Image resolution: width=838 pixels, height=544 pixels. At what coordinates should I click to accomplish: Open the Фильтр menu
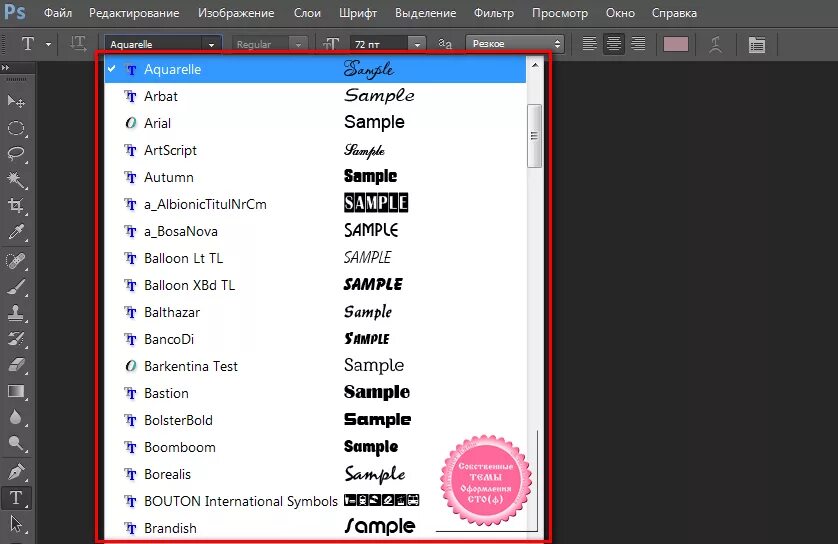(x=494, y=13)
